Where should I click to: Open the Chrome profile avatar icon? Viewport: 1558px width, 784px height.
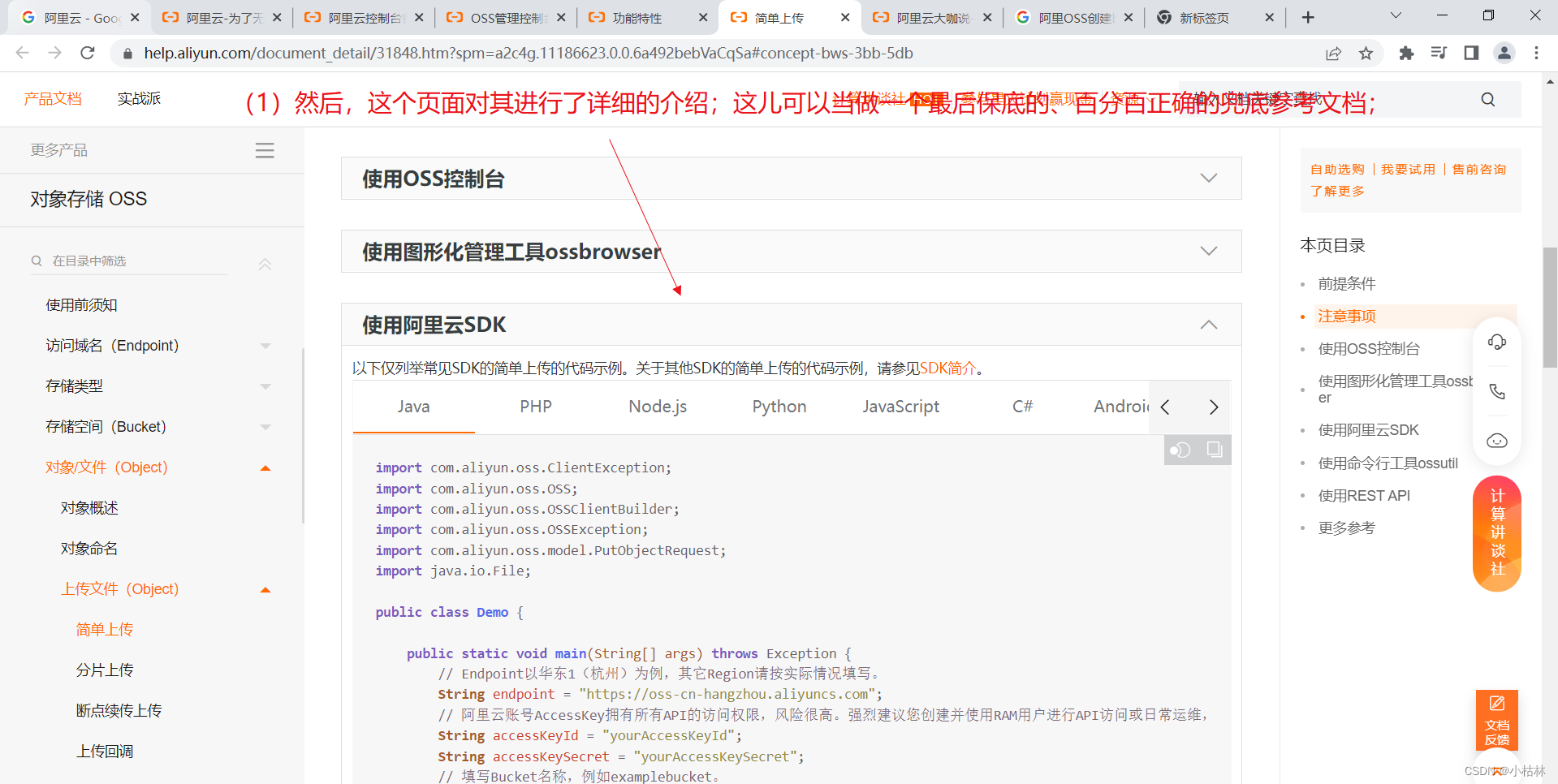1504,53
